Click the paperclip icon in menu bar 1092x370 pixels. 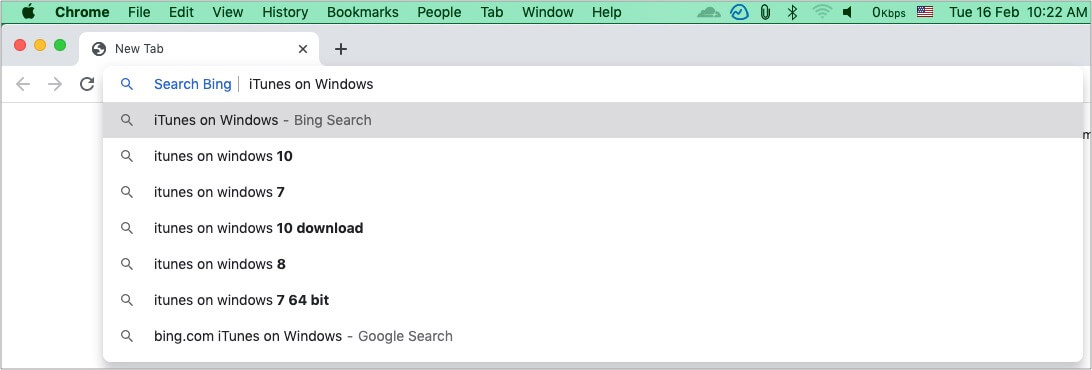pos(765,12)
